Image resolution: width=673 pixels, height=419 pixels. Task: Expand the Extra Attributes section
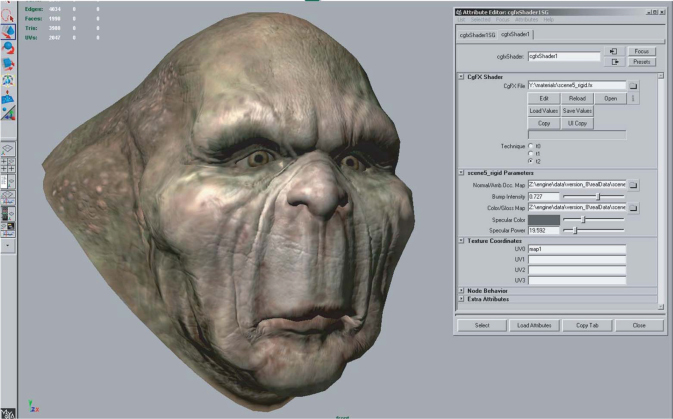pyautogui.click(x=461, y=298)
